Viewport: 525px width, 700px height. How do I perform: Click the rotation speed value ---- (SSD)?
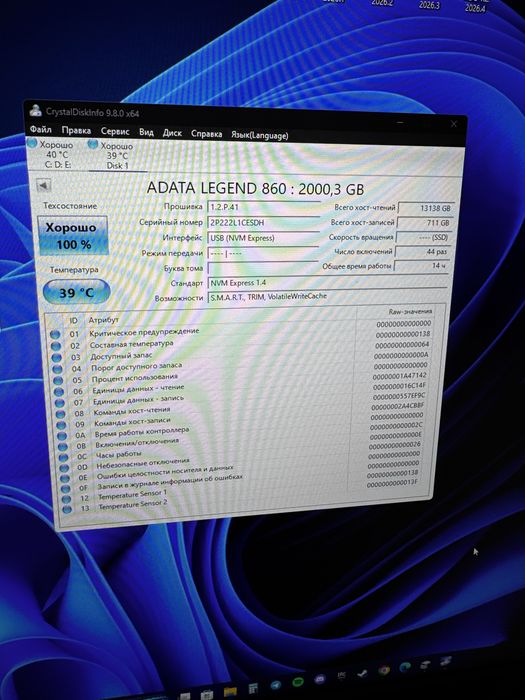[x=424, y=238]
